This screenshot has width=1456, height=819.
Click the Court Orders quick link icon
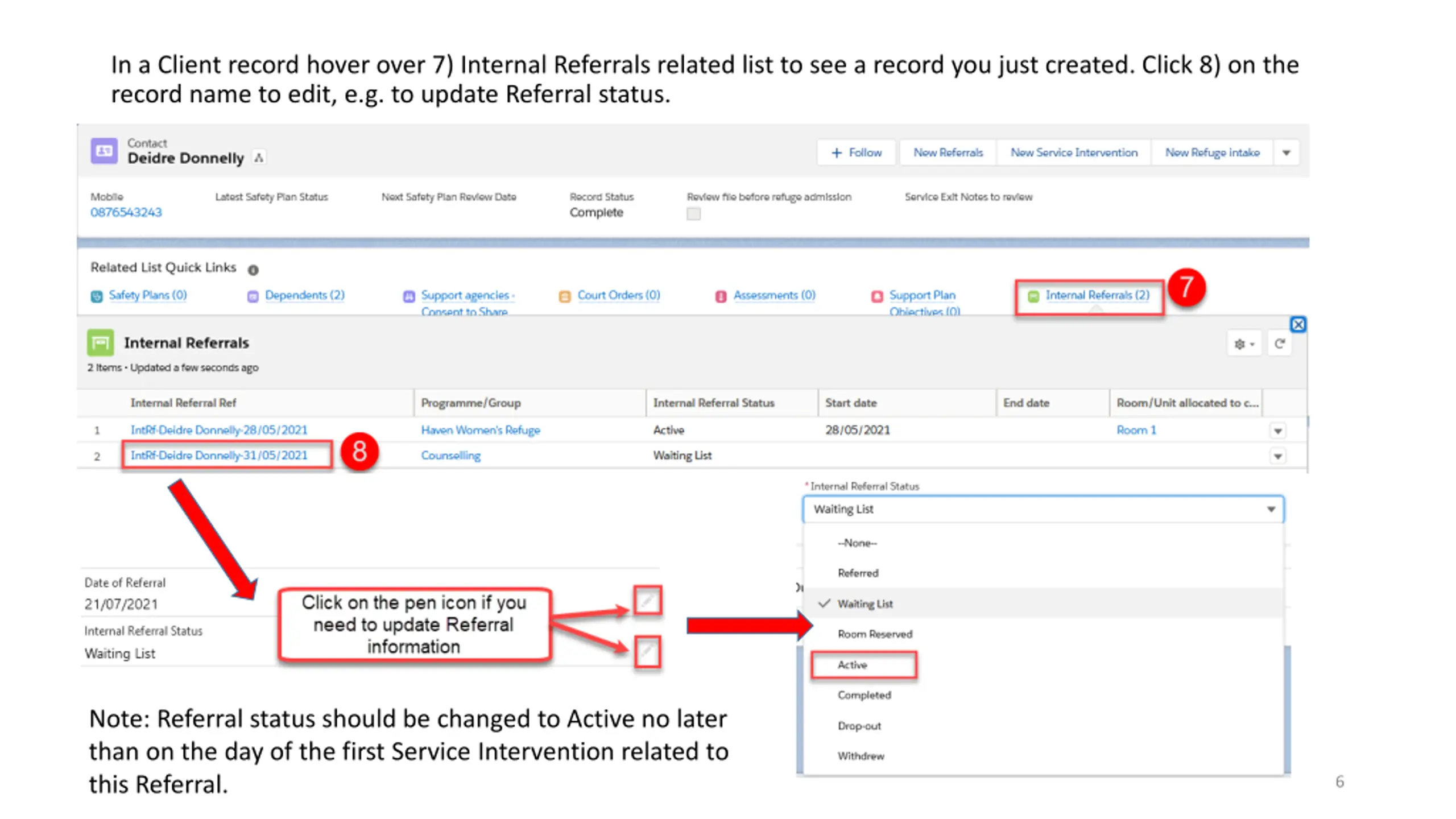[565, 296]
